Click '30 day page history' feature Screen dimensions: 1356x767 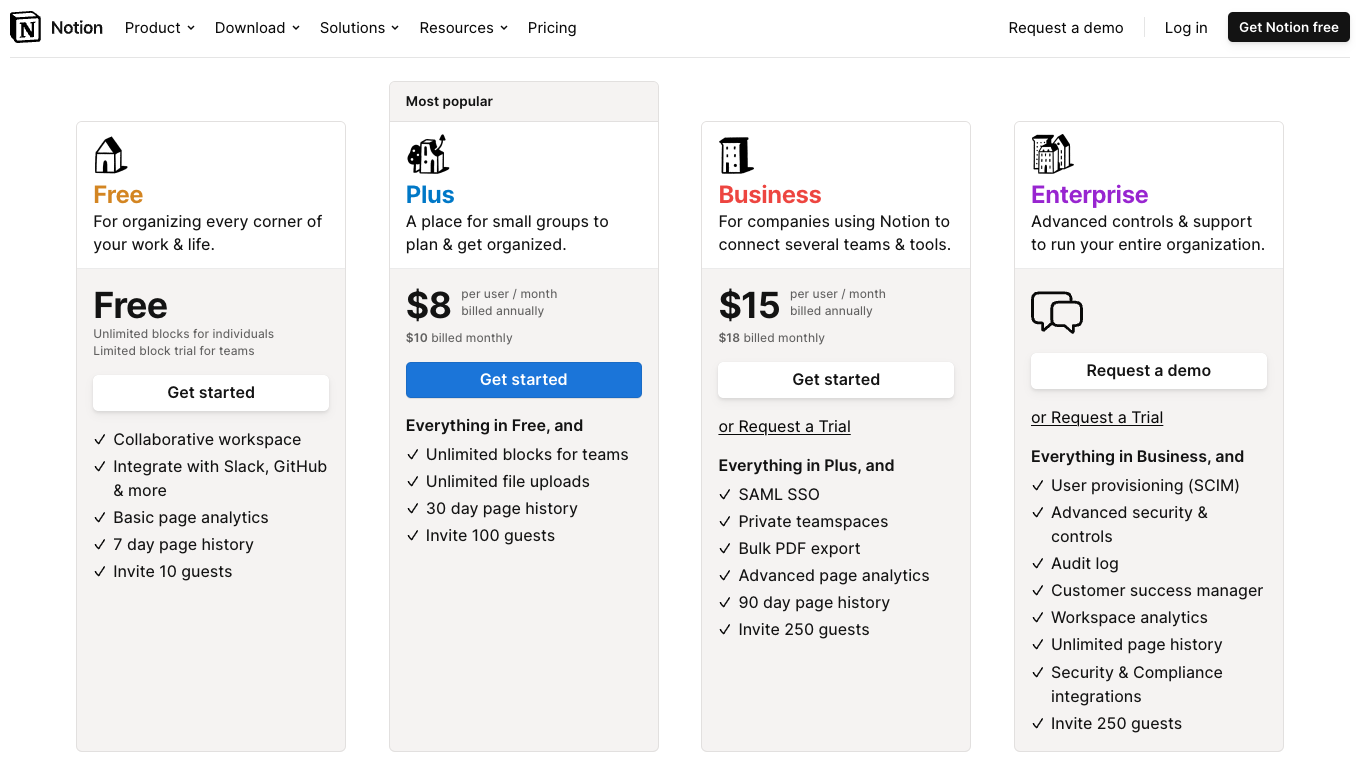502,509
